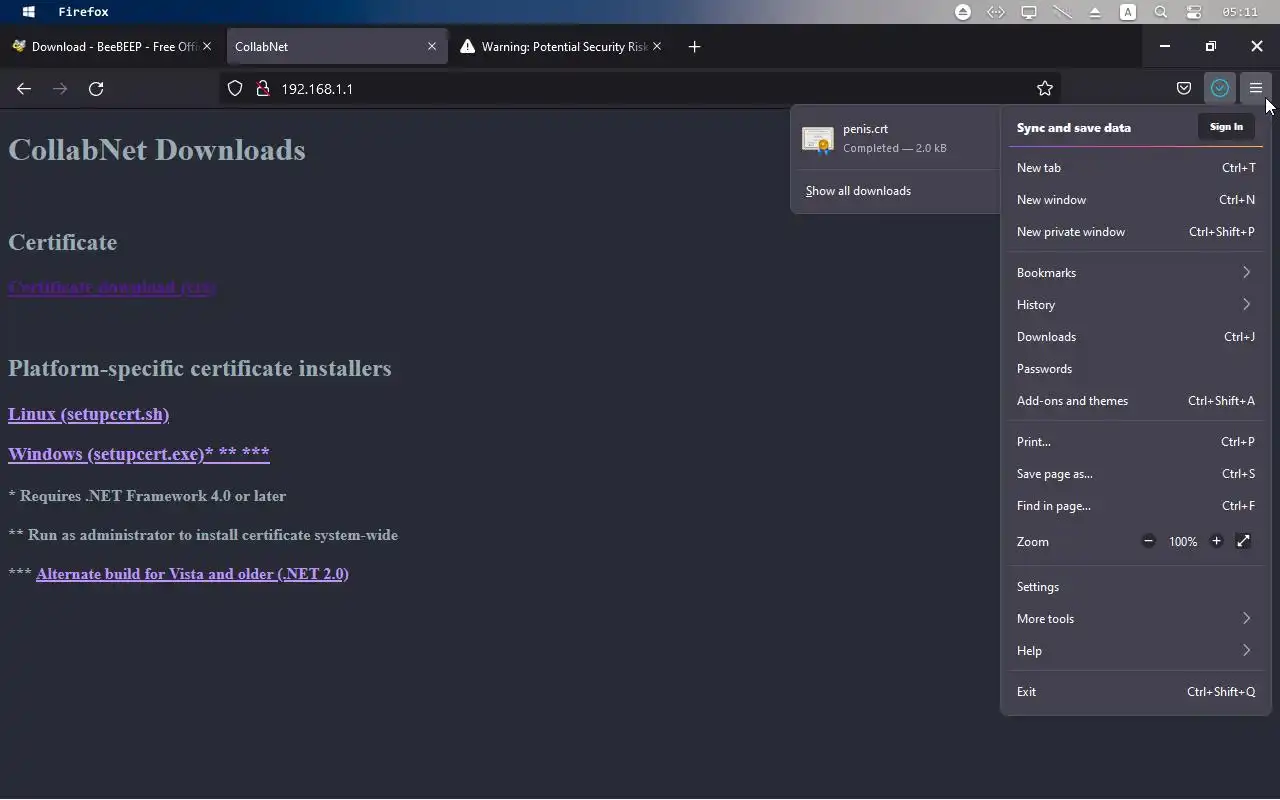This screenshot has width=1280, height=800.
Task: Select New private window menu item
Action: [x=1136, y=232]
